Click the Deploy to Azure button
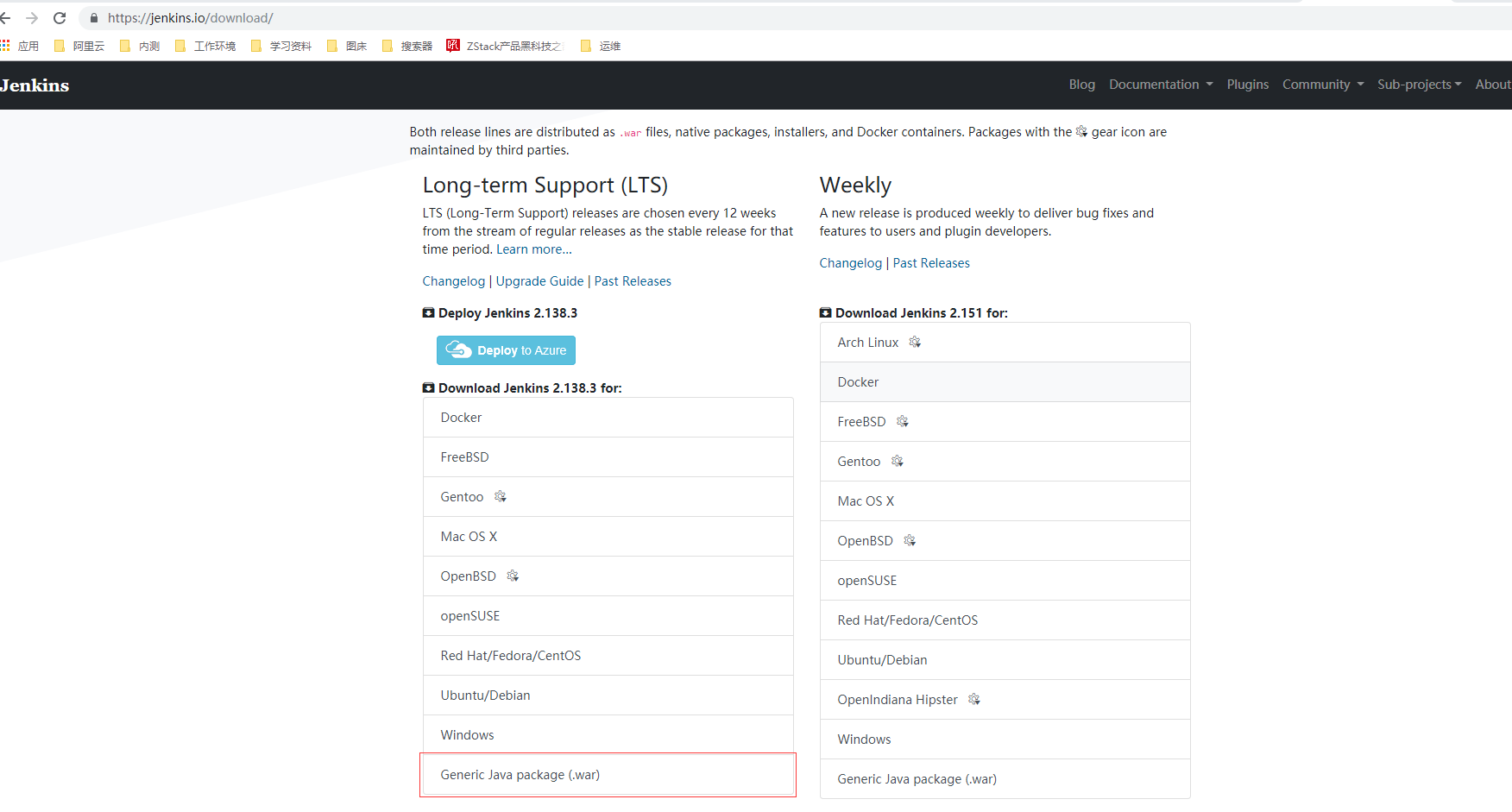The height and width of the screenshot is (812, 1512). (x=506, y=350)
